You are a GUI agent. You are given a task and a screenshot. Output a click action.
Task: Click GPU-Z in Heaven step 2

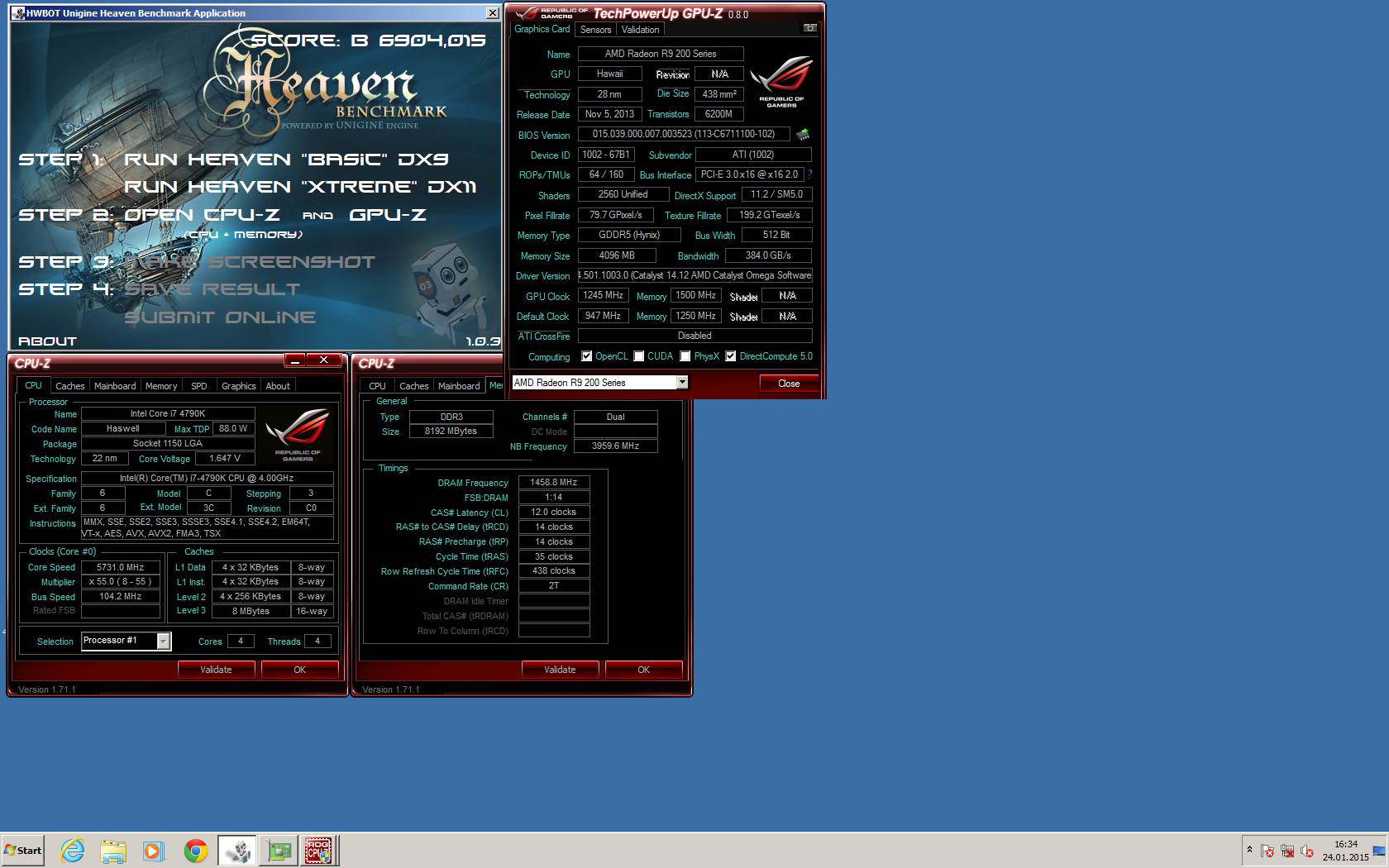388,215
